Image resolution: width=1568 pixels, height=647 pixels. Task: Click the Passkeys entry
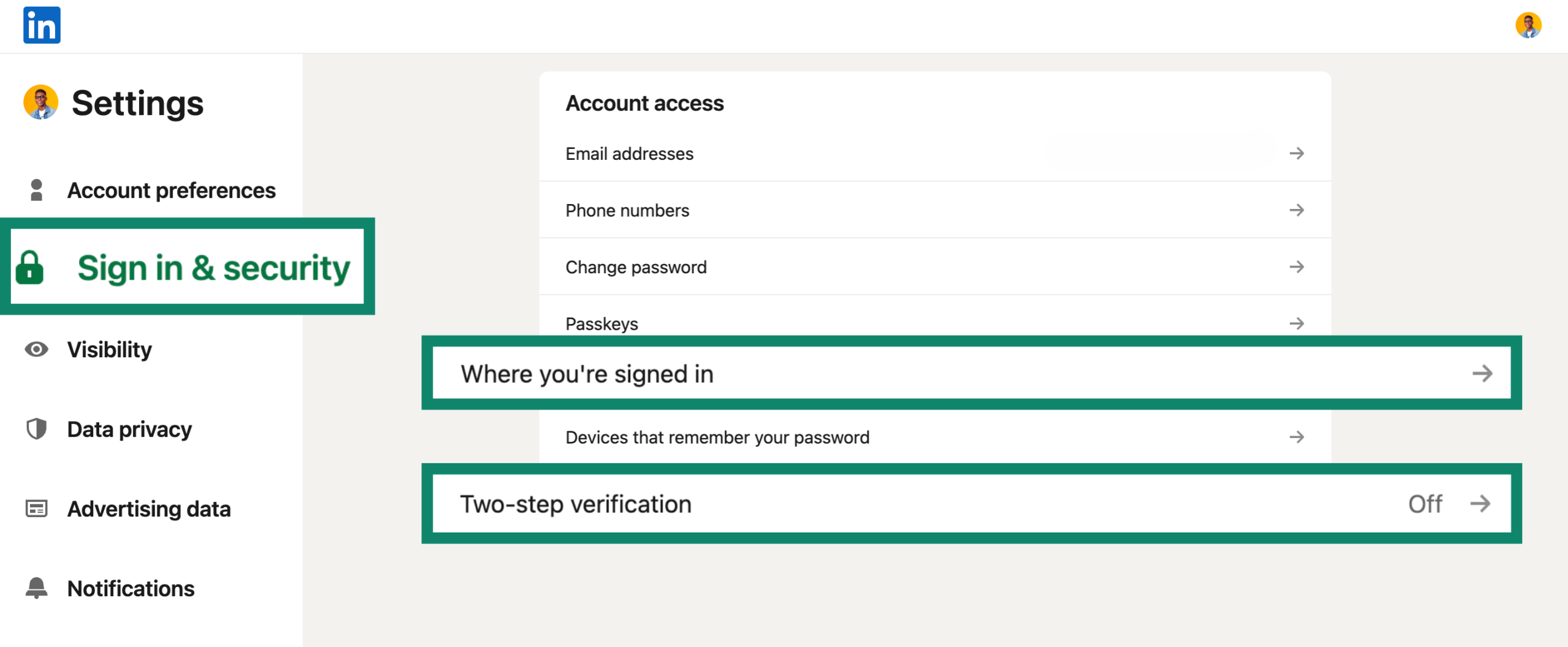pyautogui.click(x=601, y=323)
